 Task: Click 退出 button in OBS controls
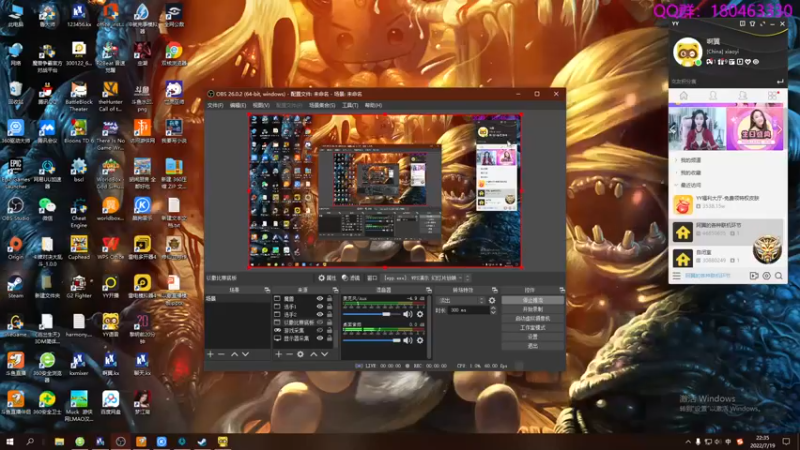tap(533, 346)
